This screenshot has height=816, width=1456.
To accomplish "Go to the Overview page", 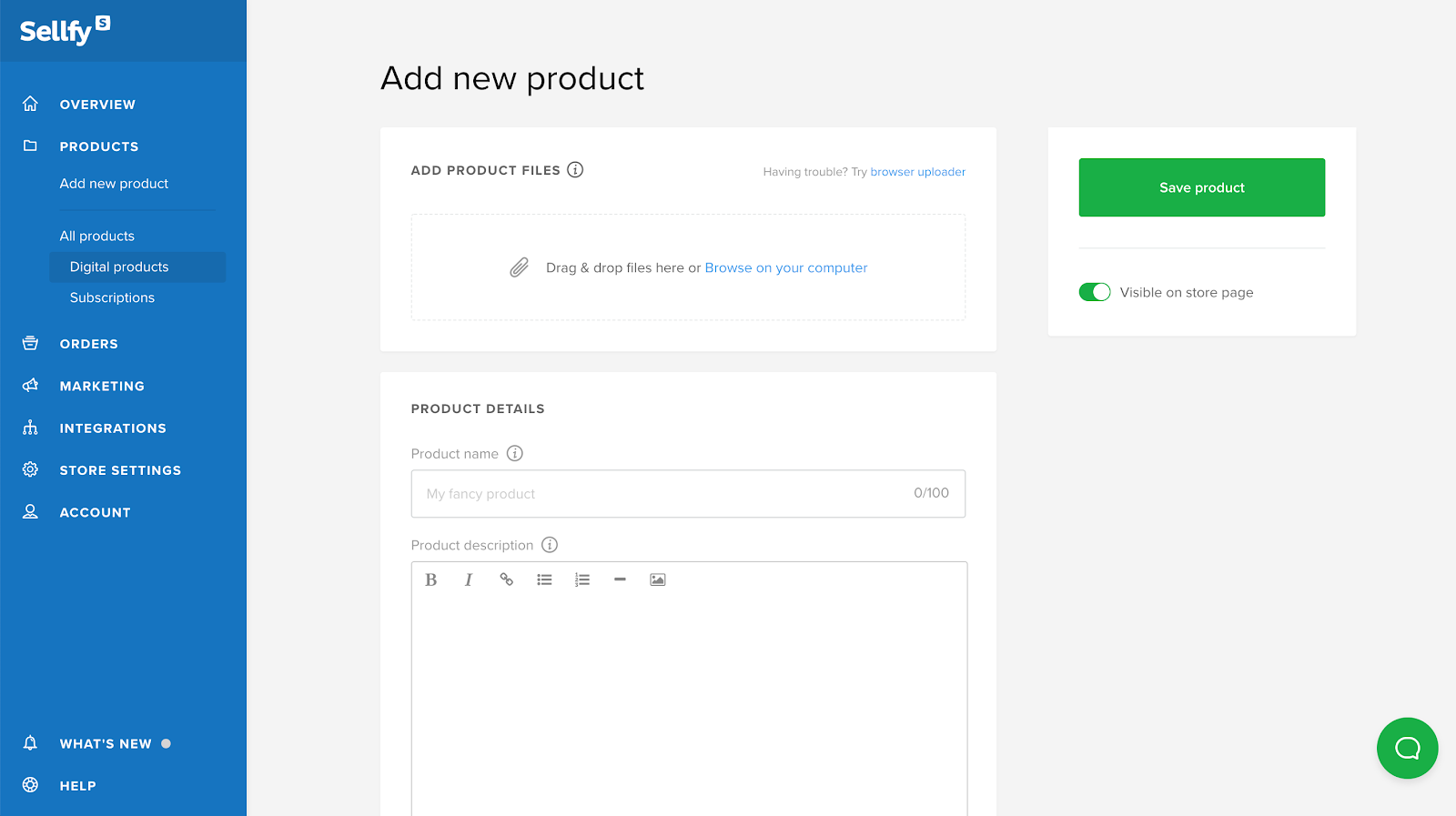I will 97,105.
